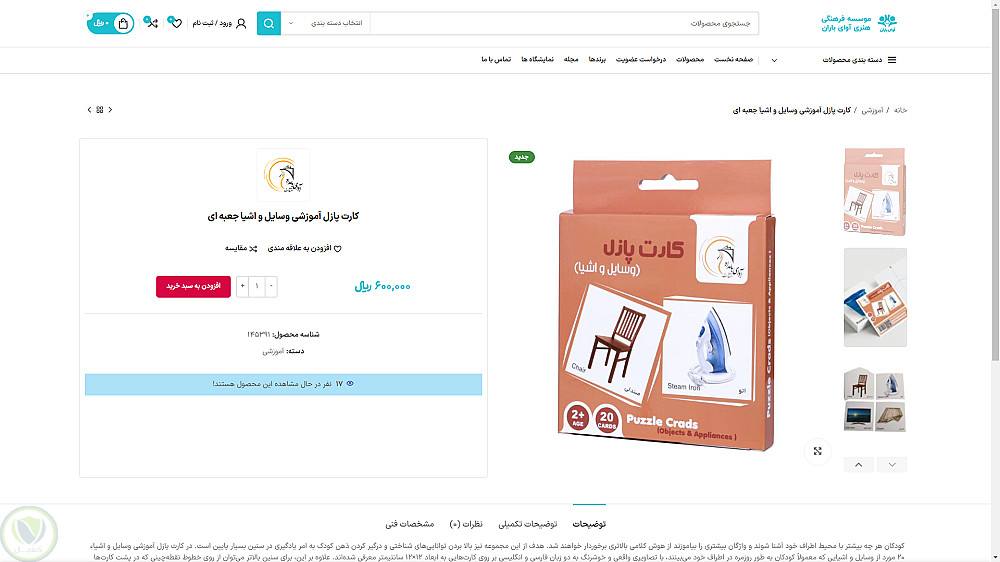Switch to the مشخصات فنی tab
The height and width of the screenshot is (562, 1000).
point(409,524)
